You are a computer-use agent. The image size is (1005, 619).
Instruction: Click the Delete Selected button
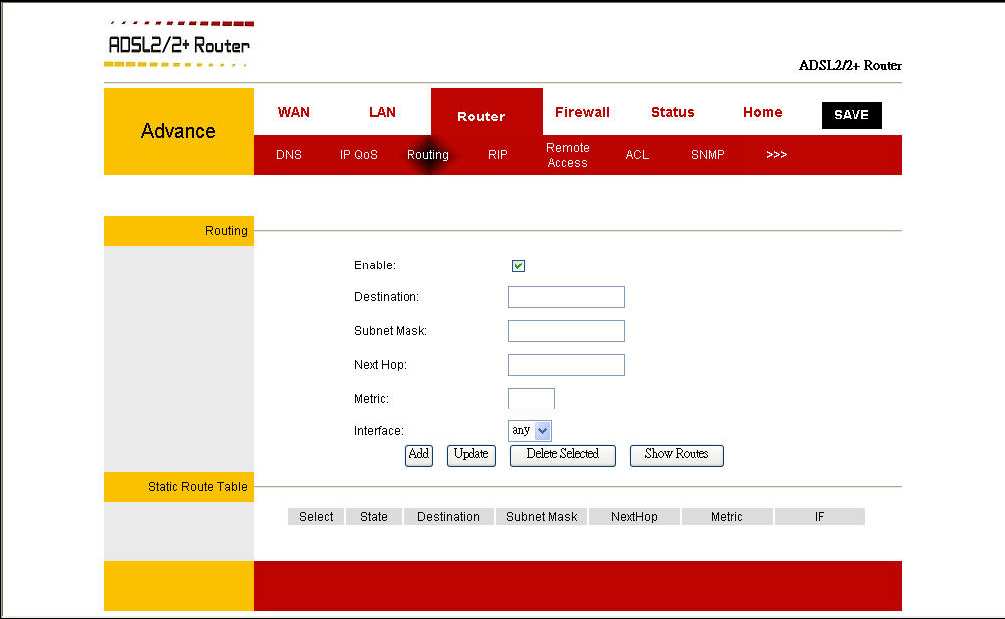point(563,455)
